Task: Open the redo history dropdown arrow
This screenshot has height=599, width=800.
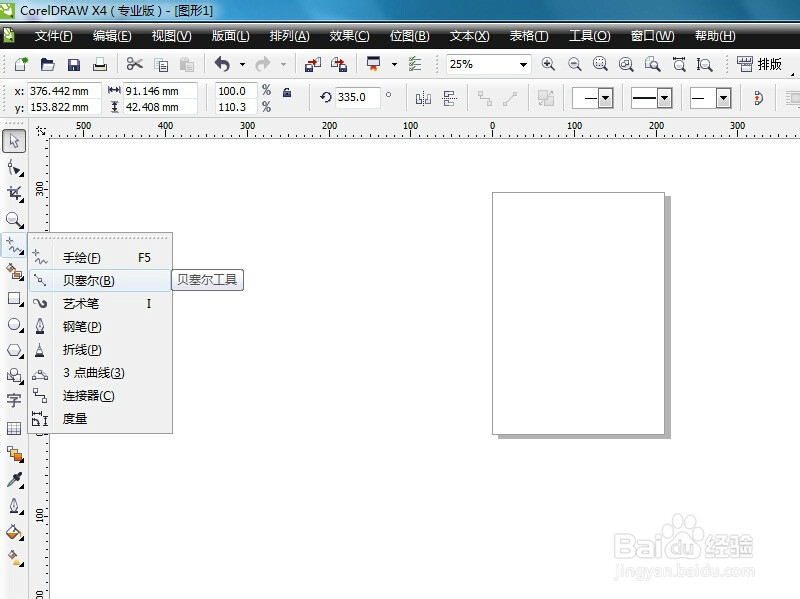Action: [x=283, y=64]
